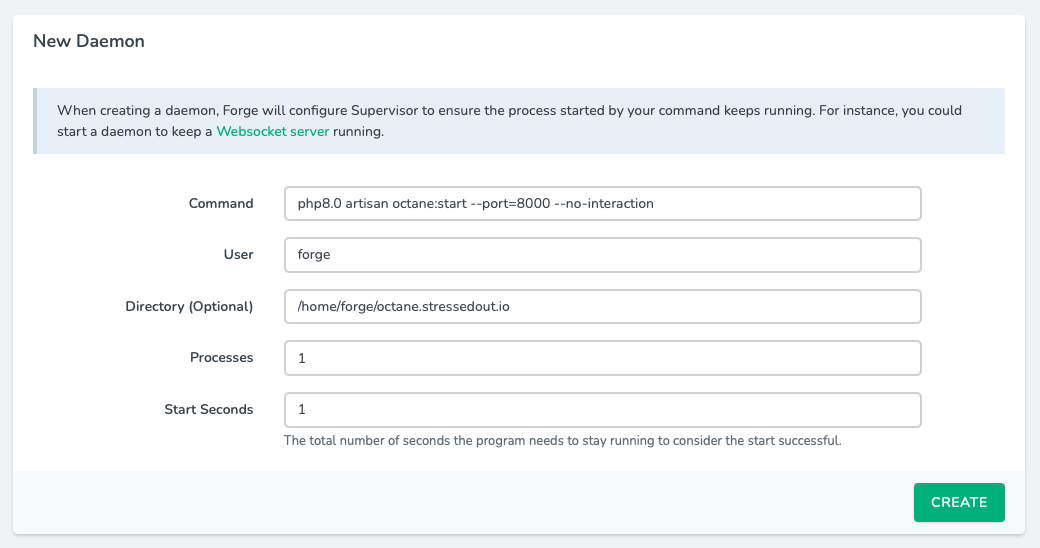The image size is (1040, 548).
Task: Click the Start Seconds helper description text
Action: pos(562,440)
